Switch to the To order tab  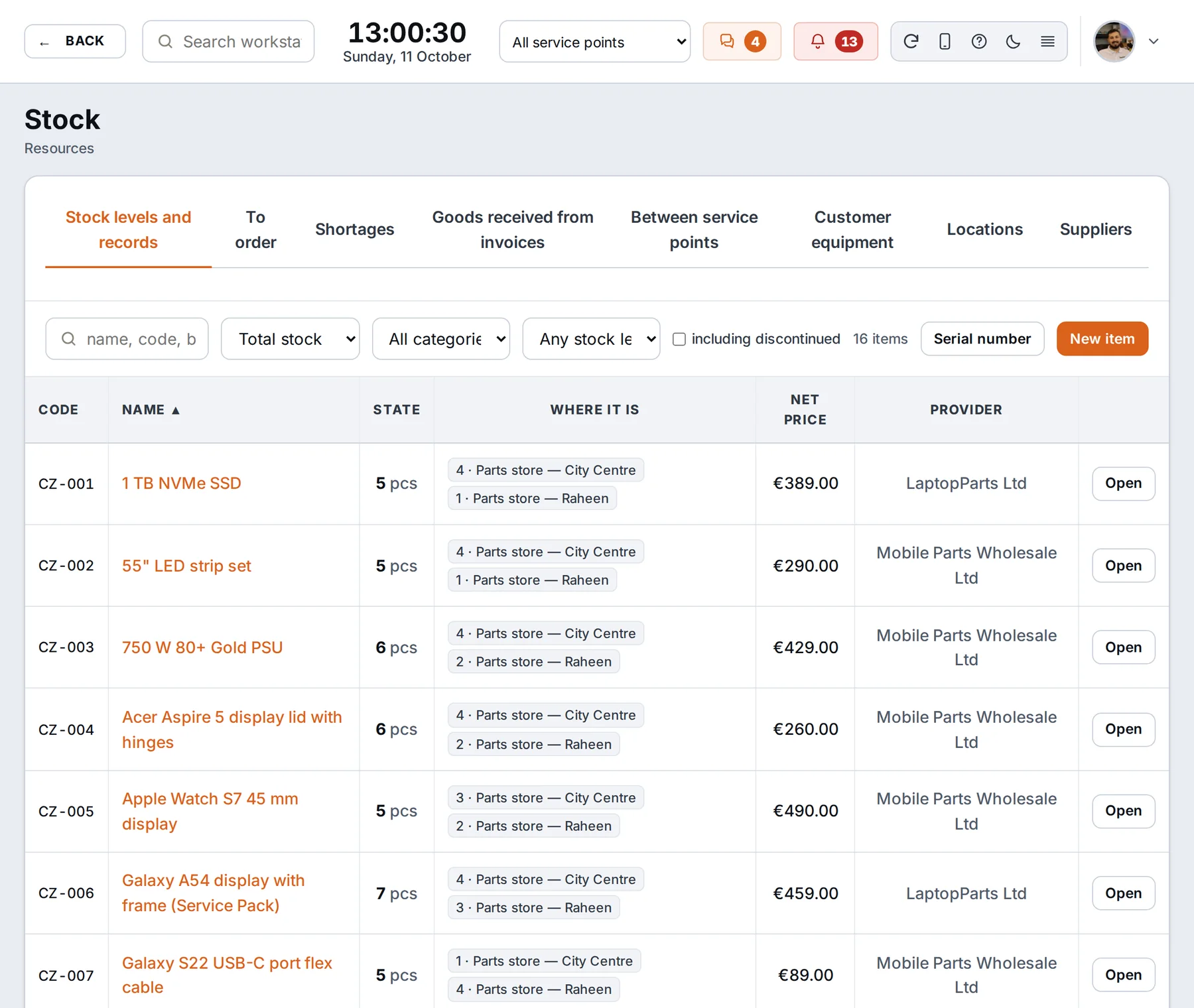(255, 229)
